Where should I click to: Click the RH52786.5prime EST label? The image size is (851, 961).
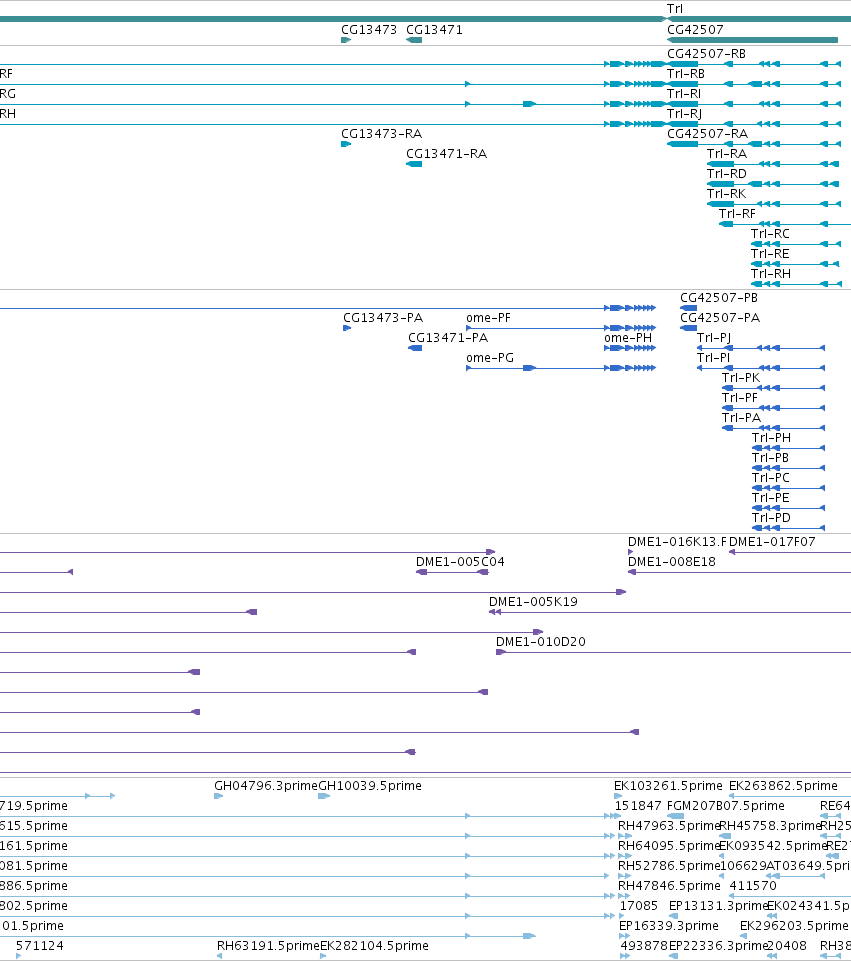click(x=669, y=866)
